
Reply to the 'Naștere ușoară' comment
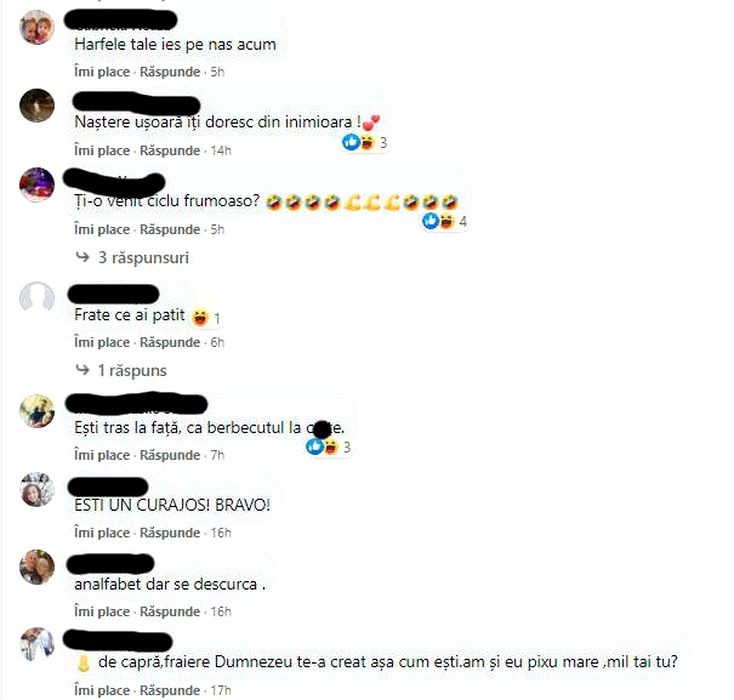(x=170, y=150)
